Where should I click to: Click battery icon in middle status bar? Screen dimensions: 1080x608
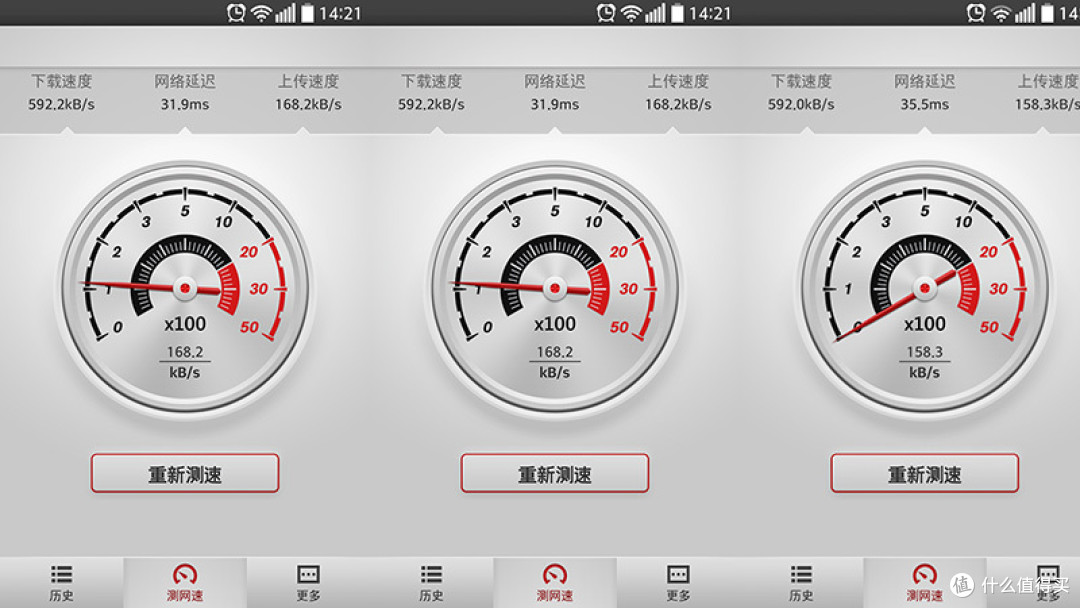click(677, 13)
